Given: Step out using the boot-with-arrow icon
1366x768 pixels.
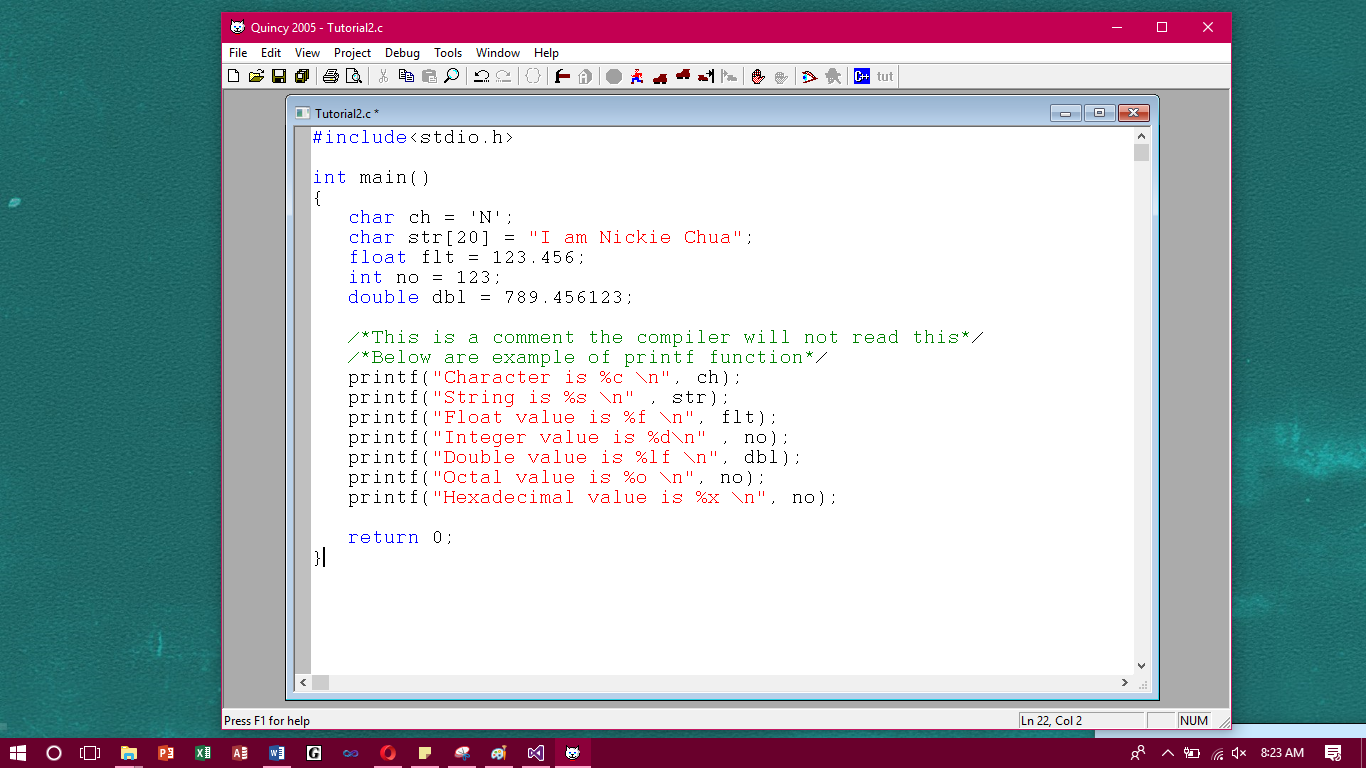Looking at the screenshot, I should point(703,76).
